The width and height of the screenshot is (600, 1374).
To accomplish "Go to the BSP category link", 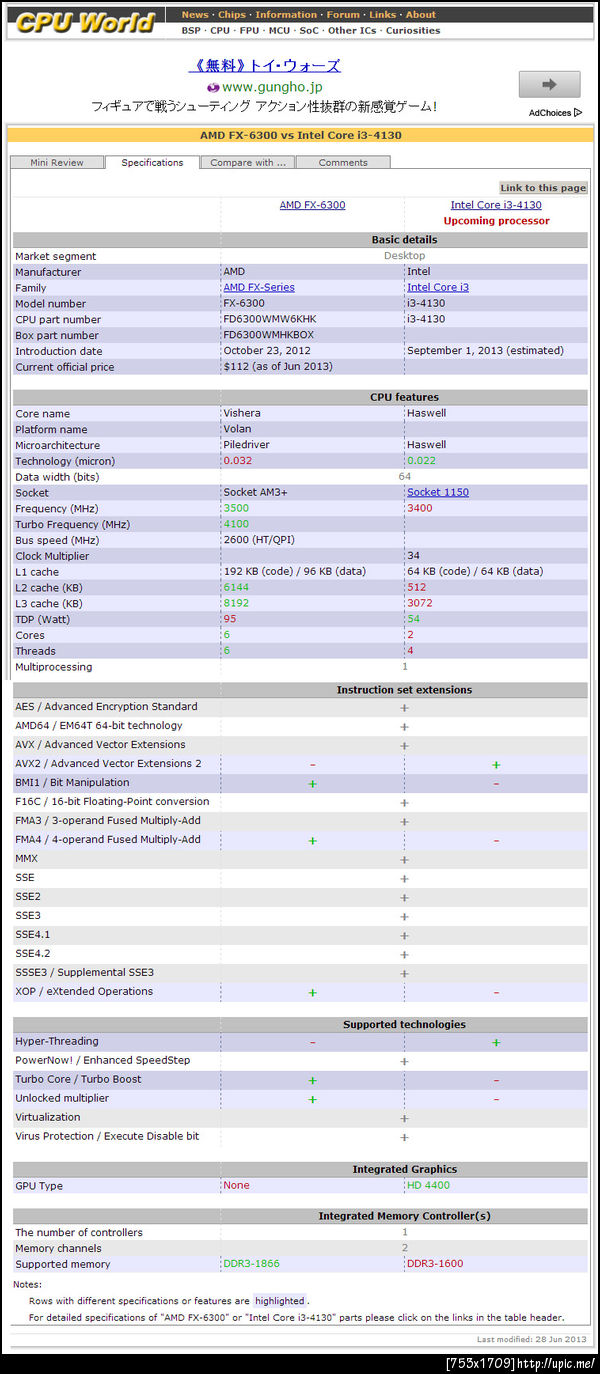I will click(191, 30).
